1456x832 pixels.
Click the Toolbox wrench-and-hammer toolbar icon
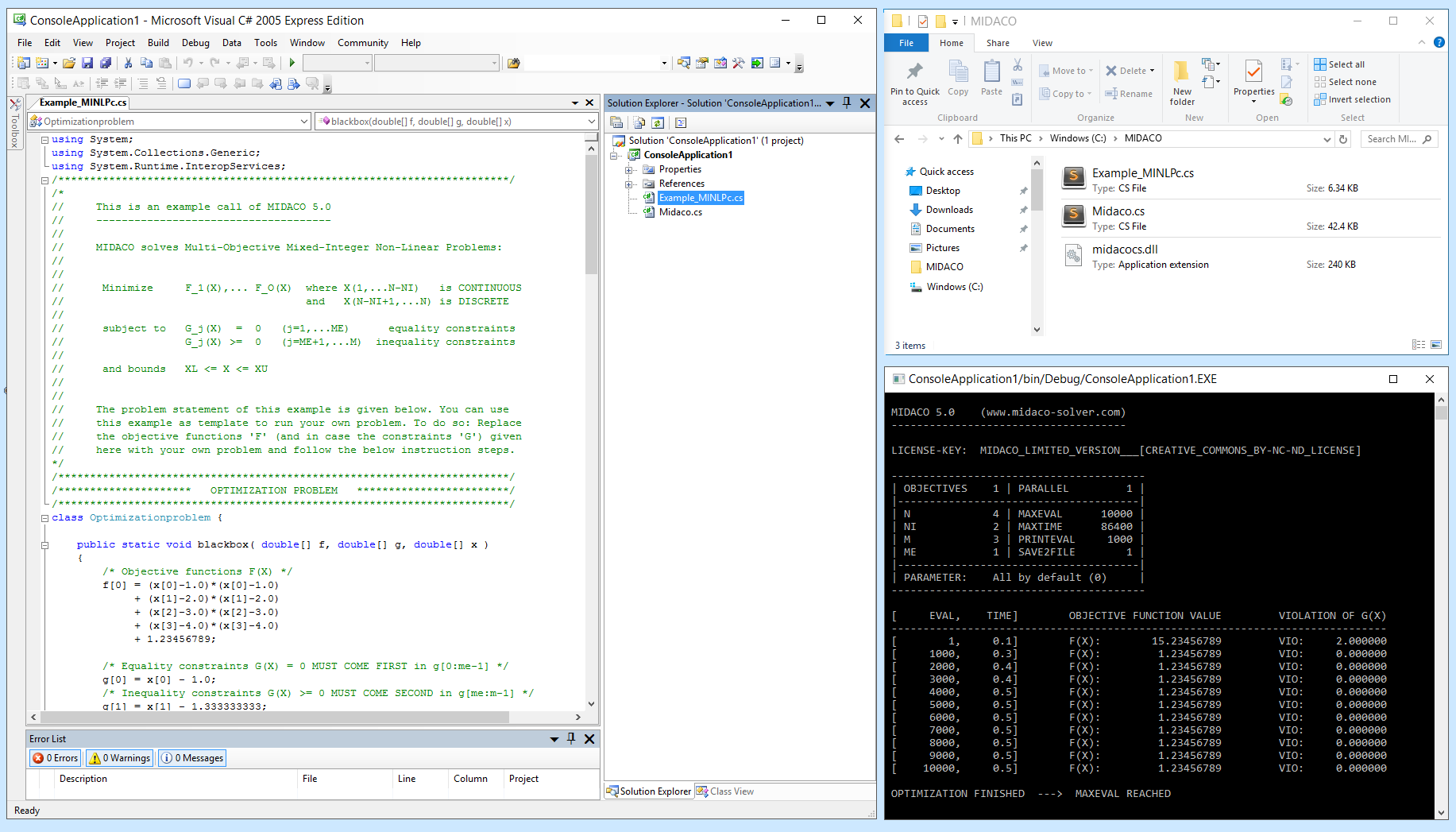click(x=739, y=63)
